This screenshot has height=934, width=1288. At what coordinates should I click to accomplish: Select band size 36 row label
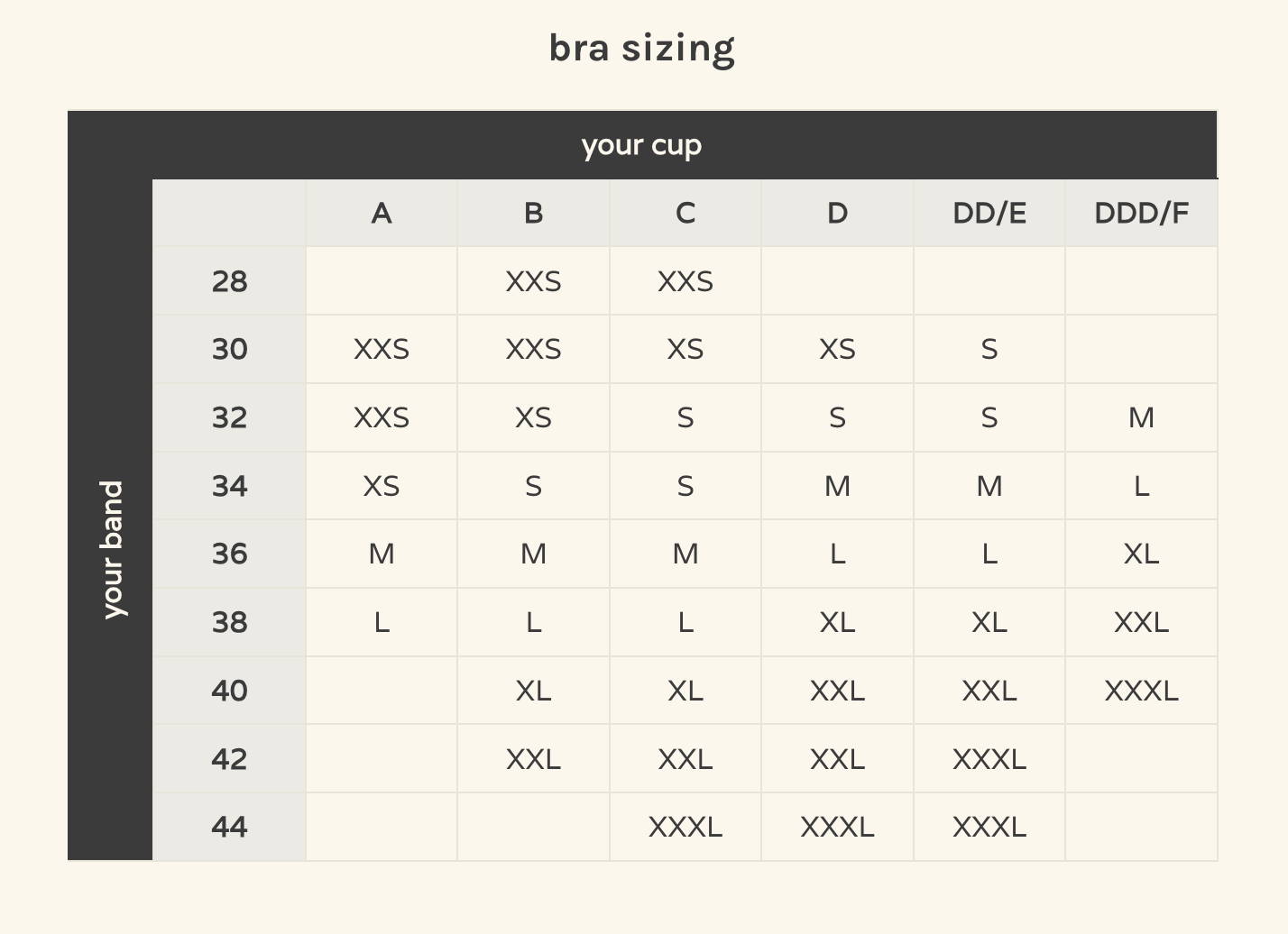pyautogui.click(x=229, y=554)
